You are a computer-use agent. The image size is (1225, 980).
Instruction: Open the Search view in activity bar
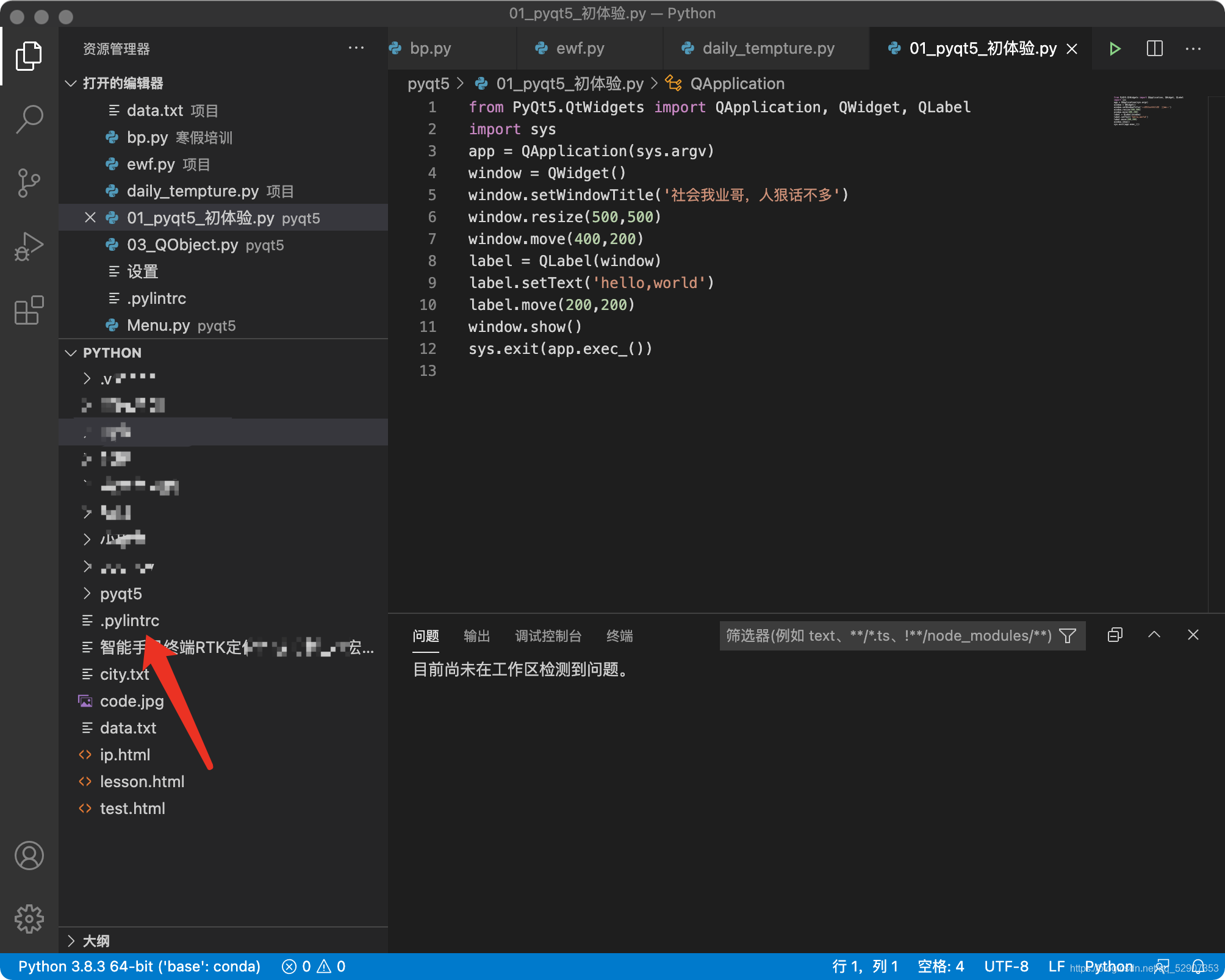click(x=29, y=119)
